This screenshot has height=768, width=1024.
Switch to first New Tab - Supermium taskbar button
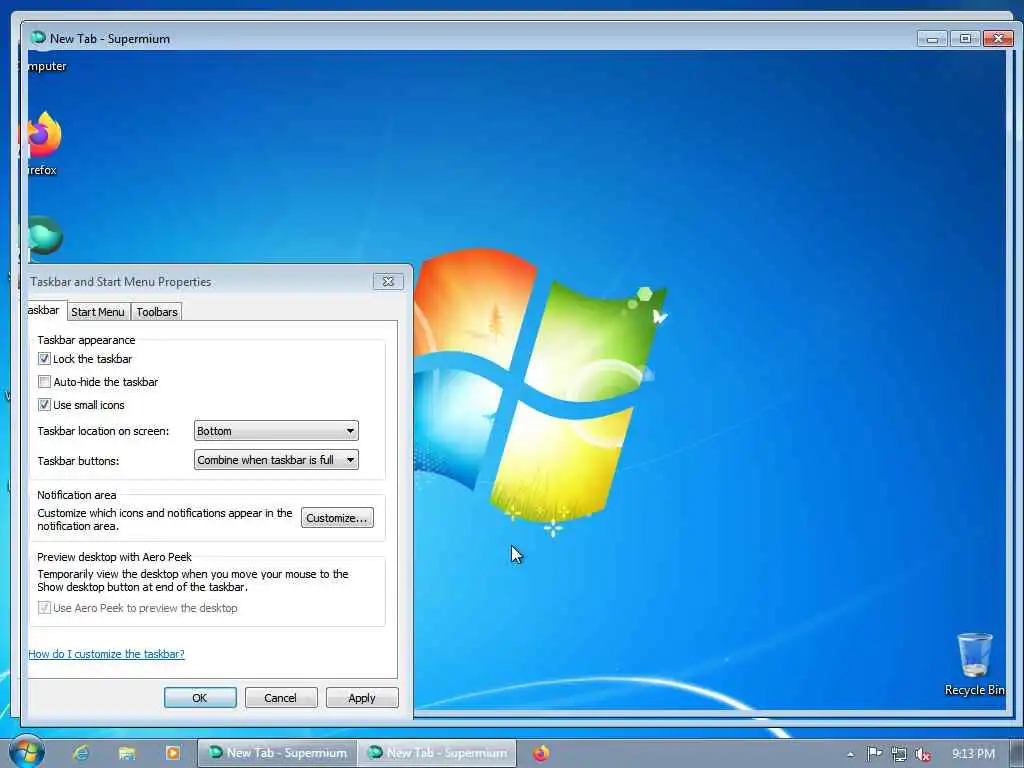pyautogui.click(x=278, y=753)
